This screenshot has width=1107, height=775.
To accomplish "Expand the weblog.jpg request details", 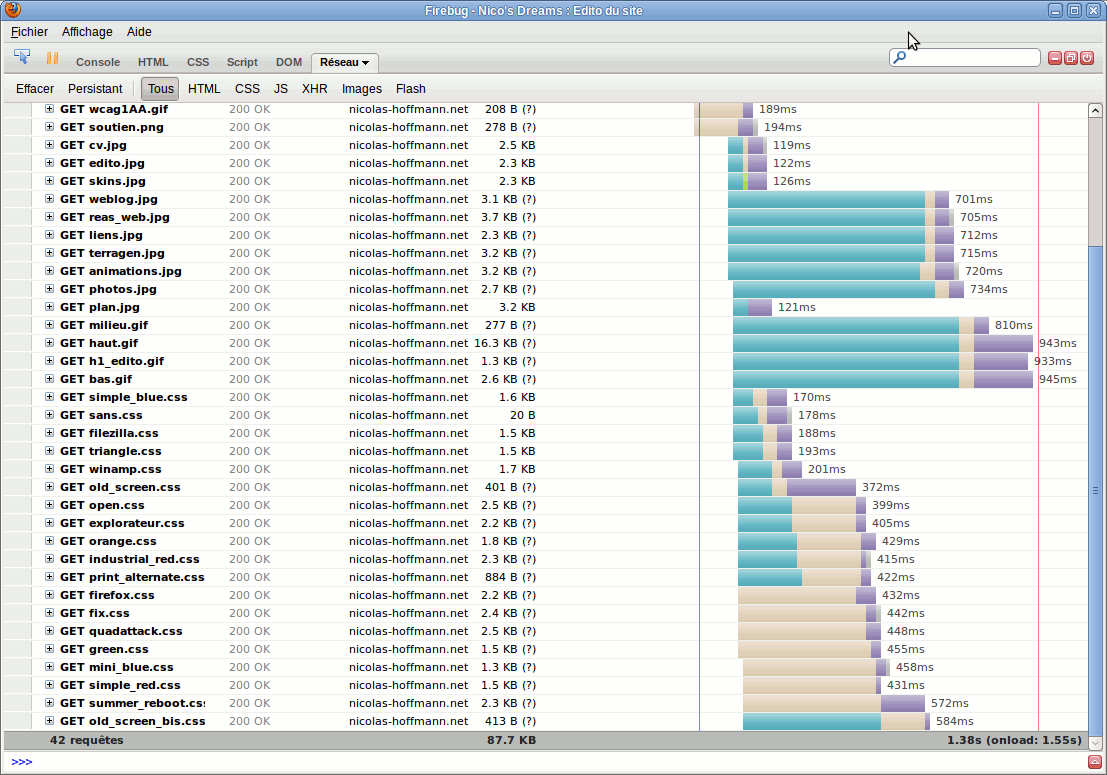I will coord(49,199).
